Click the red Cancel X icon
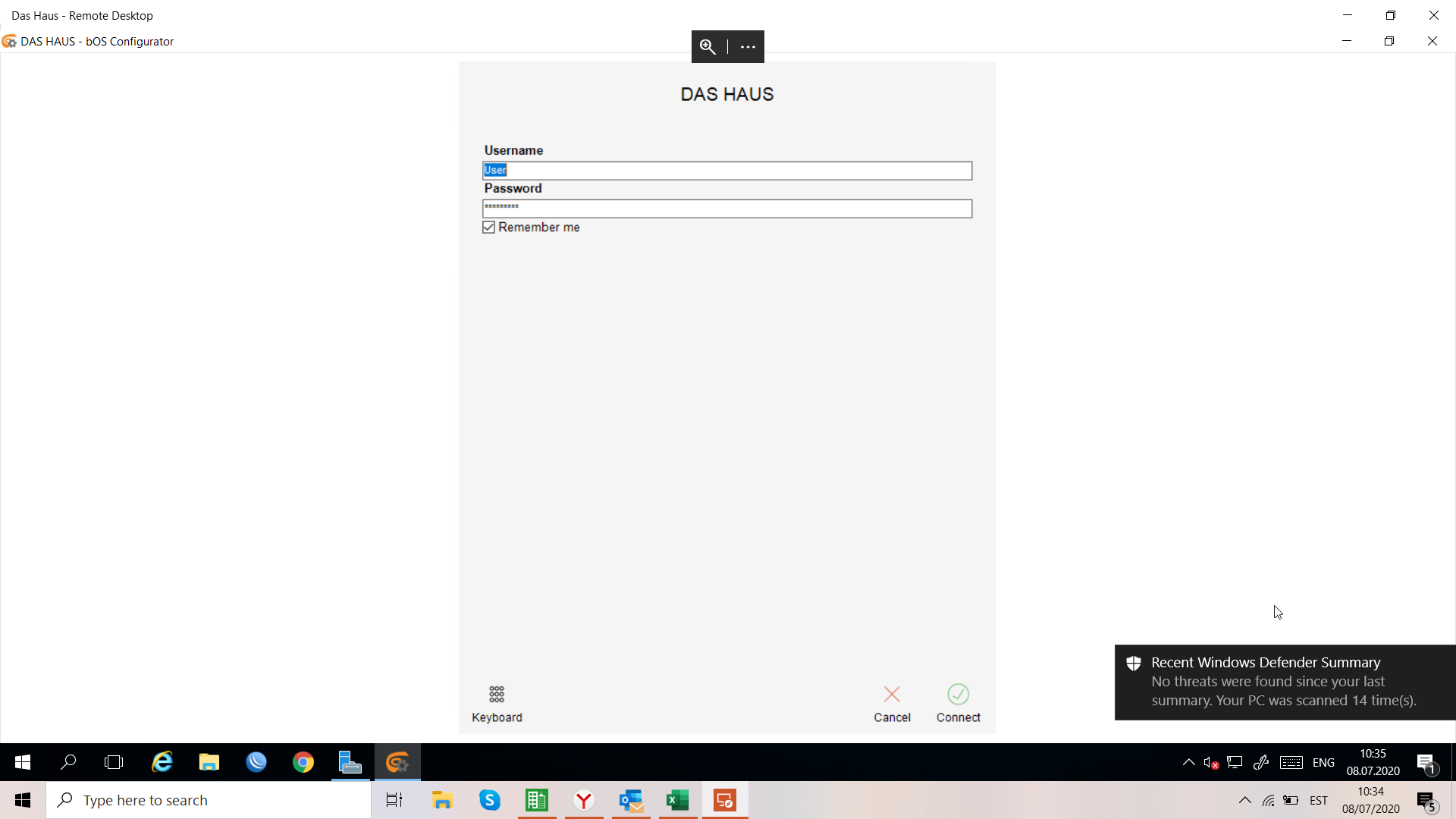The height and width of the screenshot is (819, 1456). click(892, 694)
